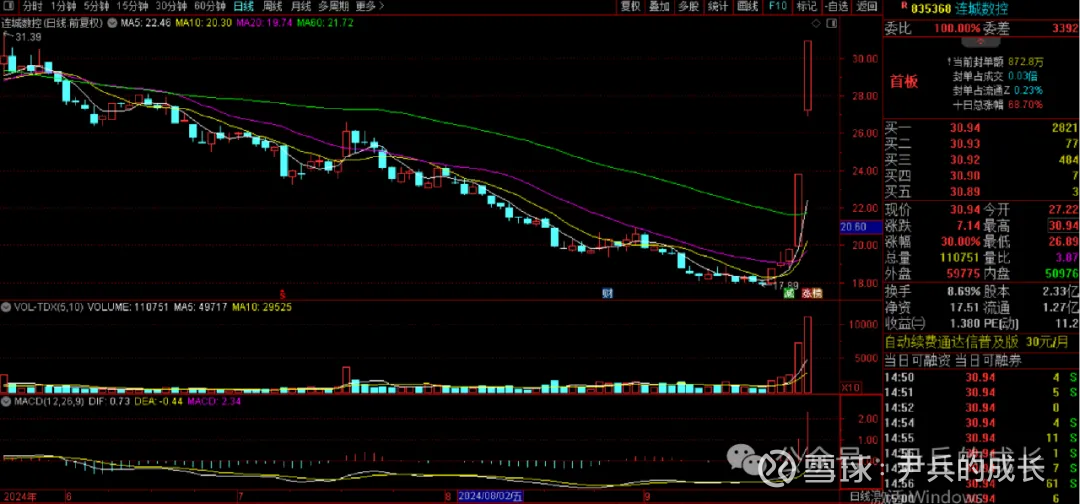The height and width of the screenshot is (504, 1080).
Task: Click the green 减 tag on chart
Action: [x=789, y=293]
